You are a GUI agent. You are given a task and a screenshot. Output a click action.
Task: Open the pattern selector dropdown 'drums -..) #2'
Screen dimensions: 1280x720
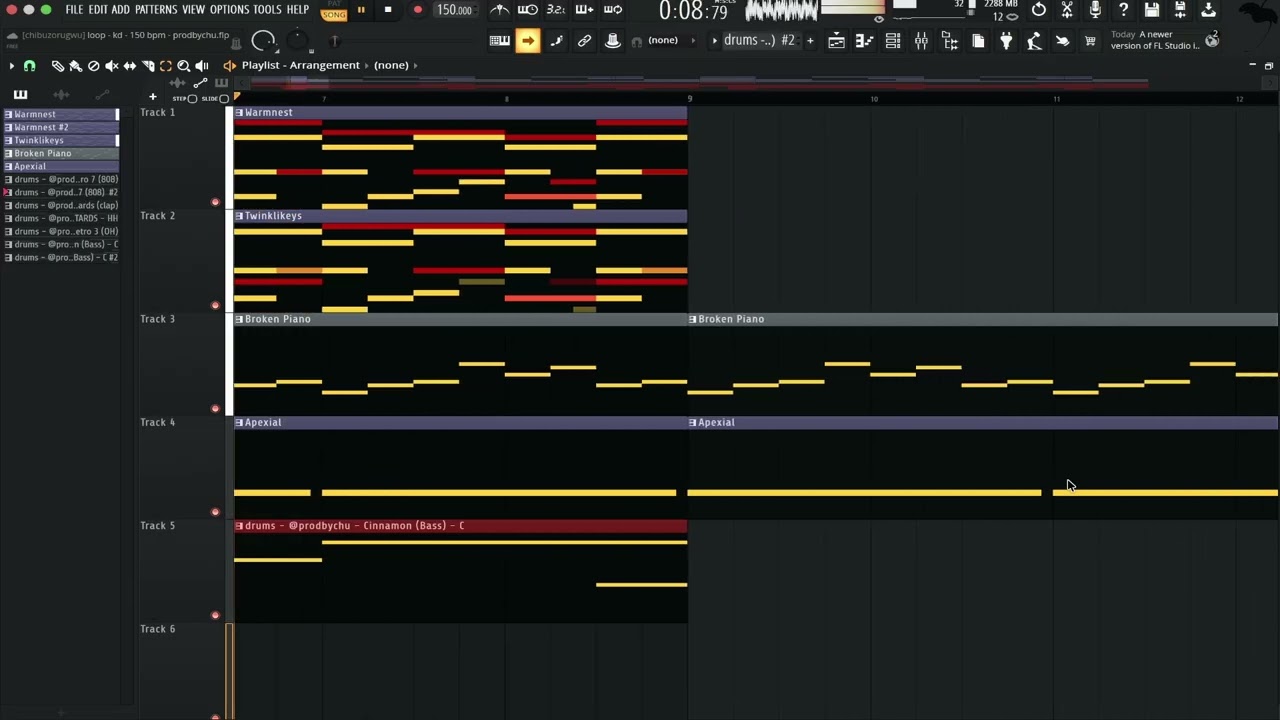(758, 41)
